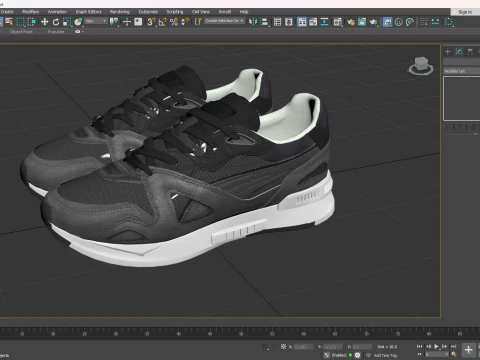
Task: Click the Add Time Tag label
Action: [385, 355]
